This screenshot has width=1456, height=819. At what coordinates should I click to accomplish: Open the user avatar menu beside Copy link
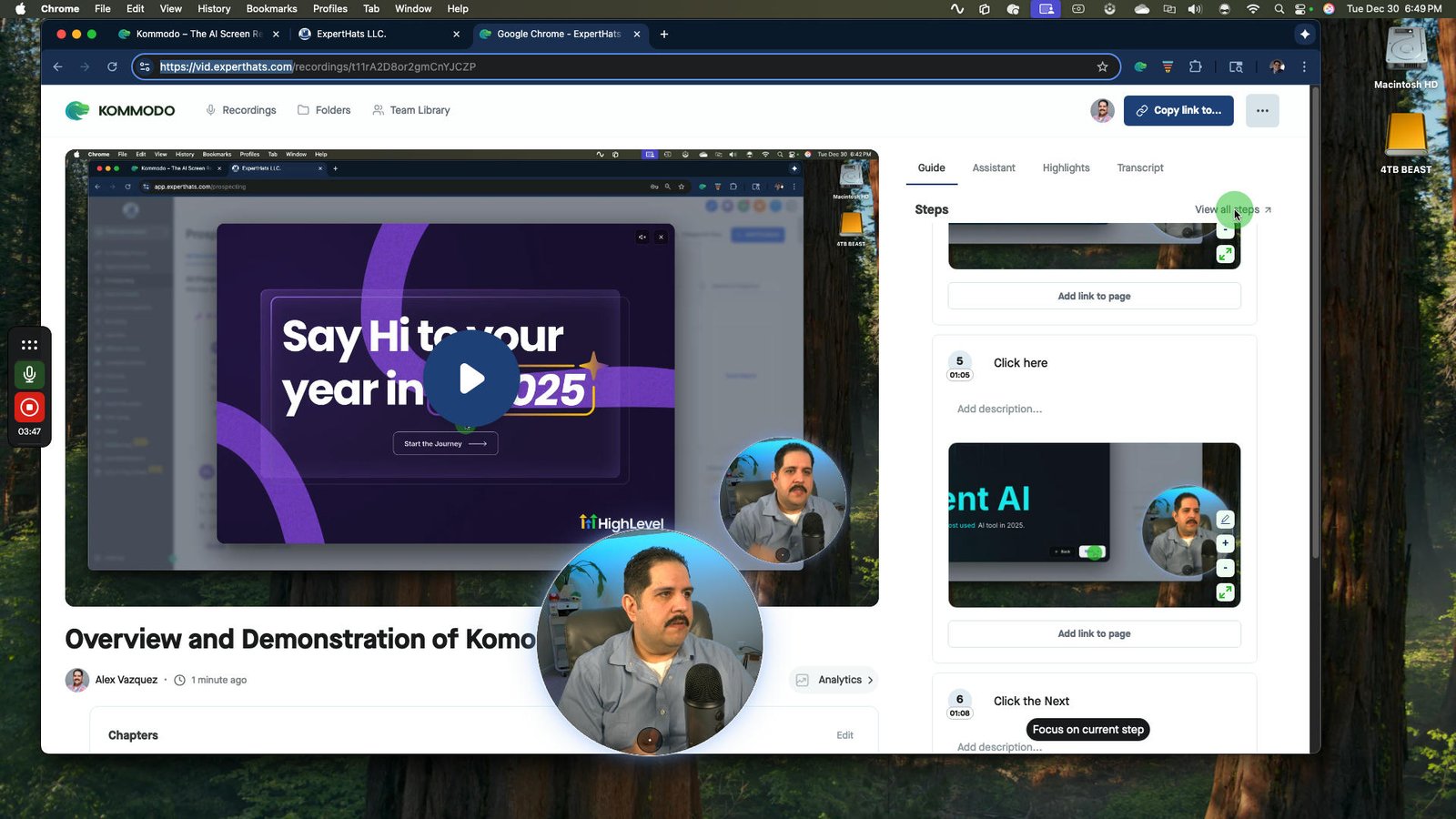click(x=1102, y=110)
